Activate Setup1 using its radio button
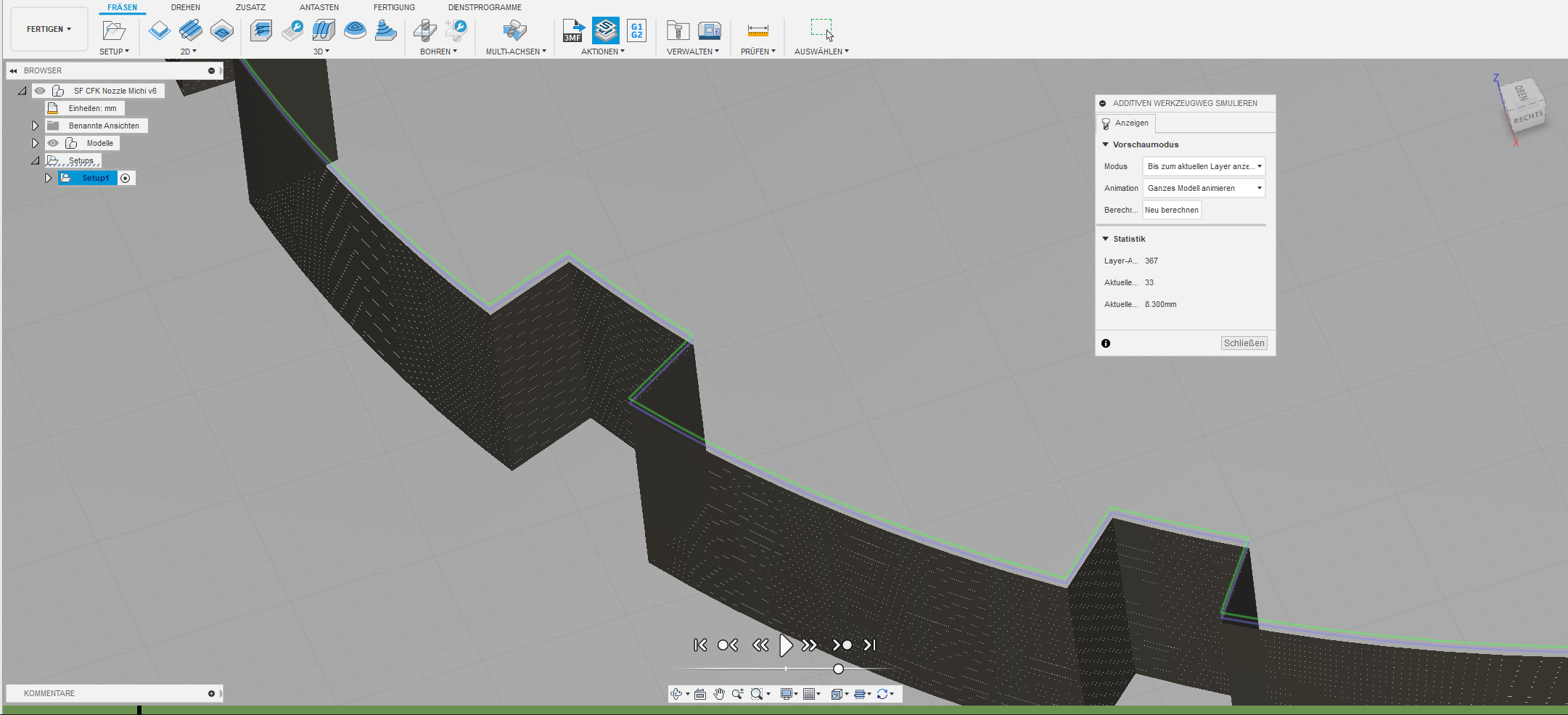 coord(126,178)
